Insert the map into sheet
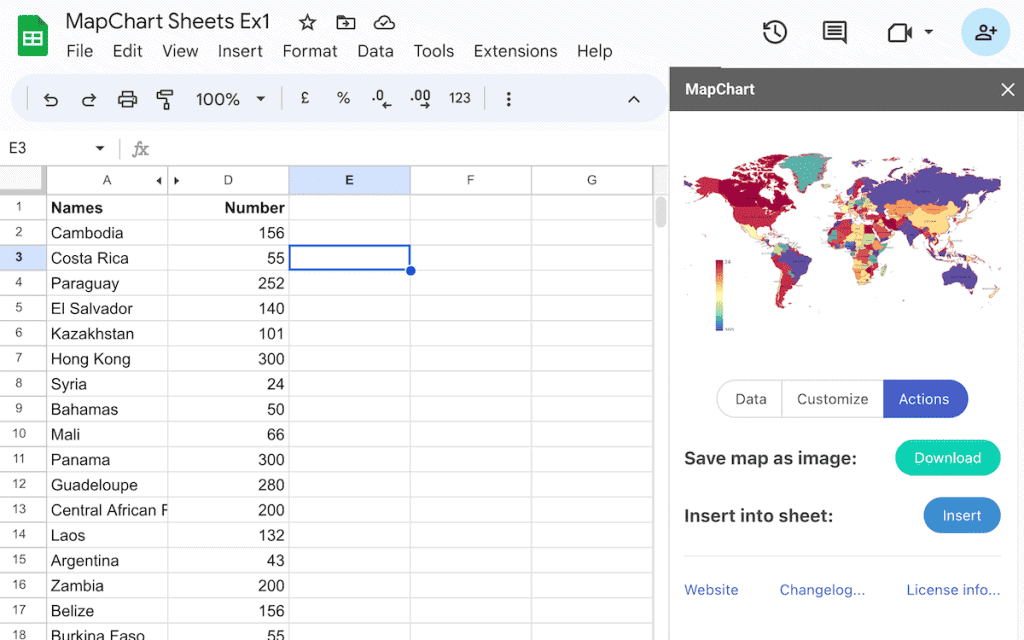Viewport: 1024px width, 640px height. tap(962, 515)
